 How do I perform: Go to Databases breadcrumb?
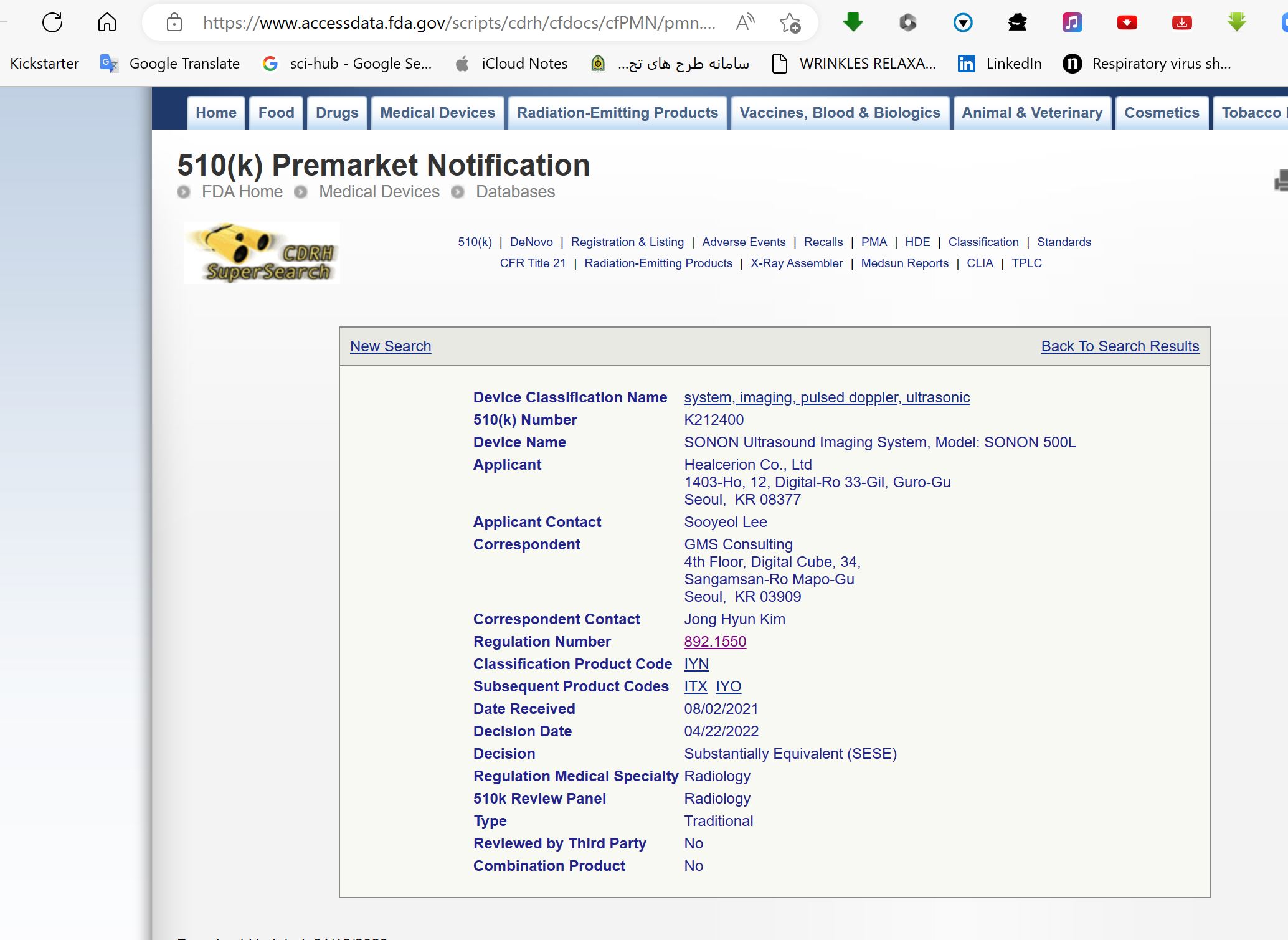(x=515, y=192)
